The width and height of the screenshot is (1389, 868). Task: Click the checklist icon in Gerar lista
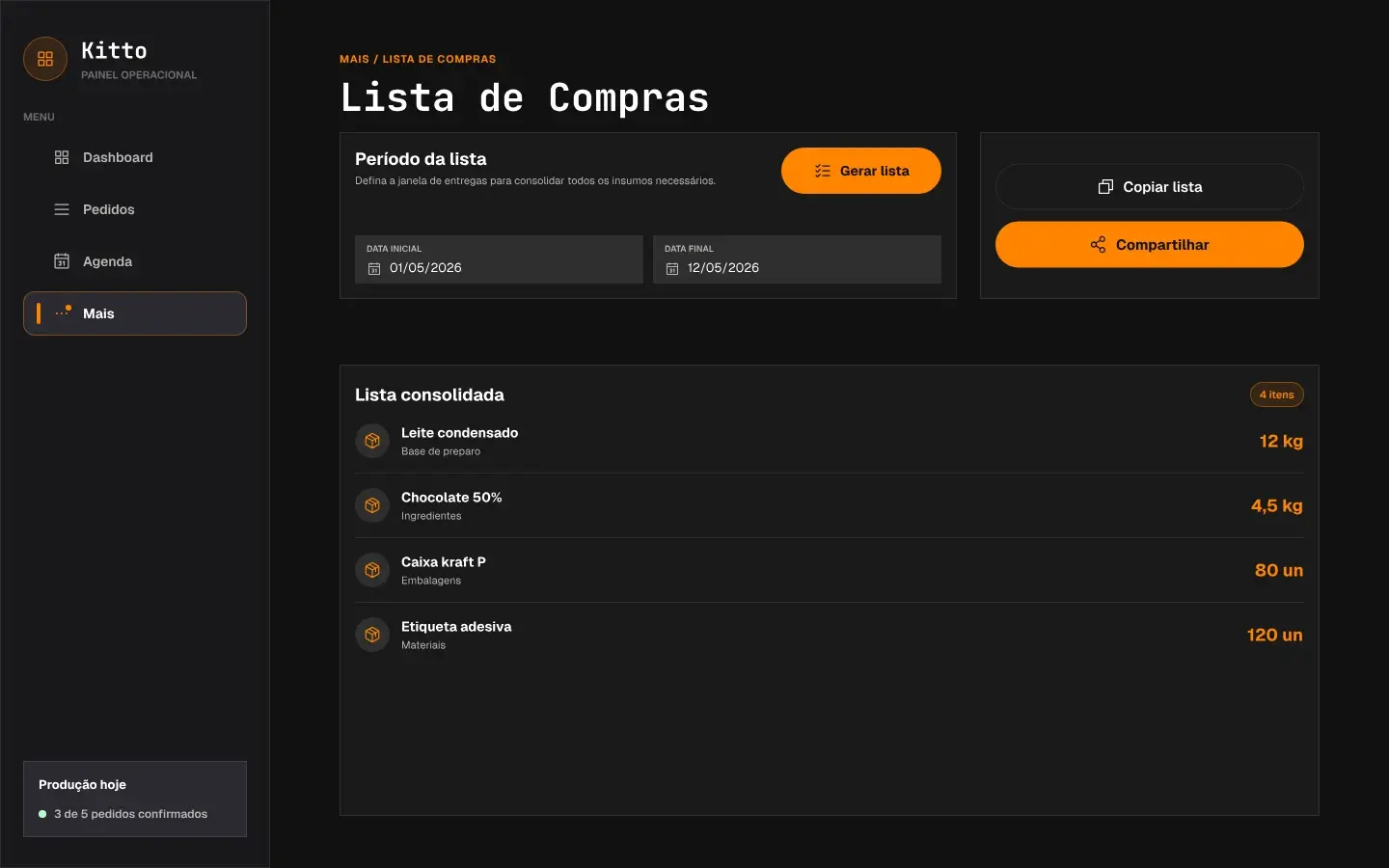(x=823, y=171)
